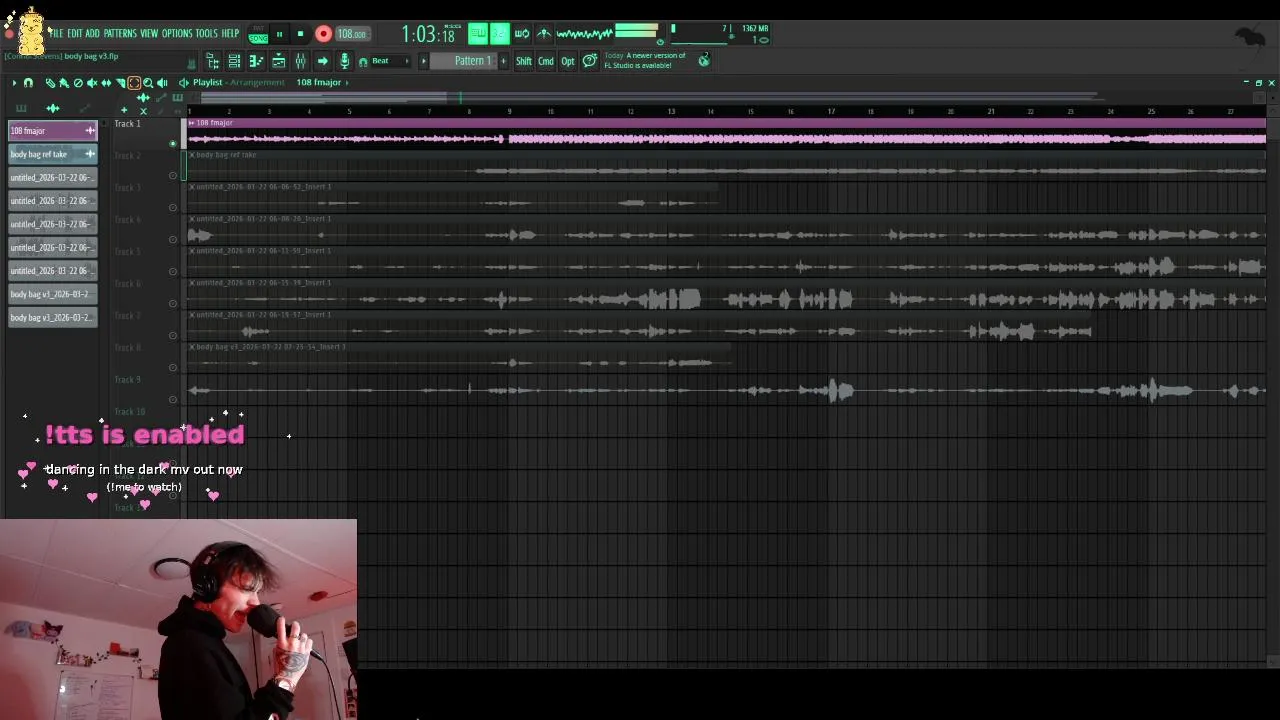Toggle the loop recording button
The width and height of the screenshot is (1280, 720).
(522, 34)
